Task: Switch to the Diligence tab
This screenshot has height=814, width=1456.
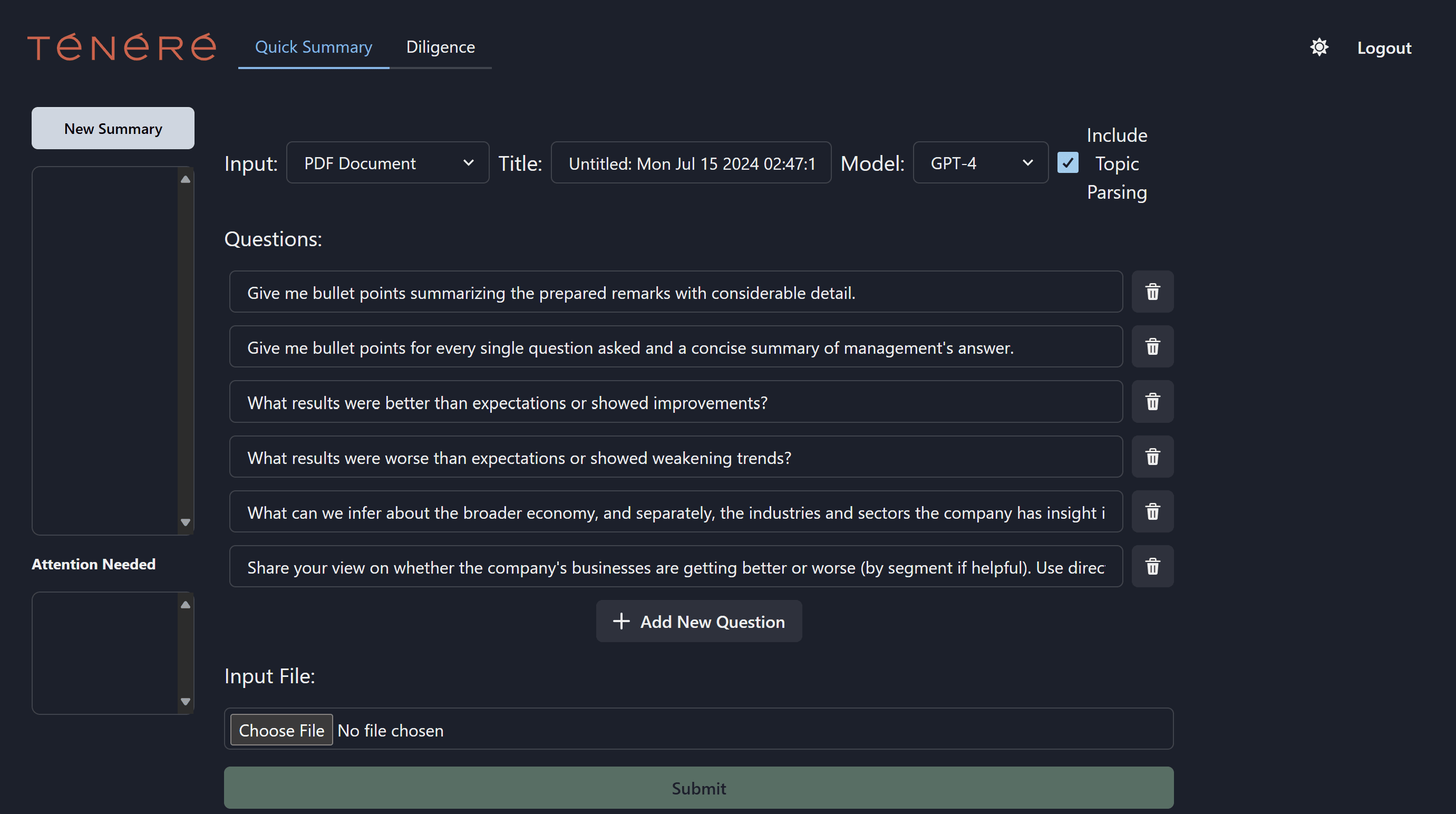Action: point(441,46)
